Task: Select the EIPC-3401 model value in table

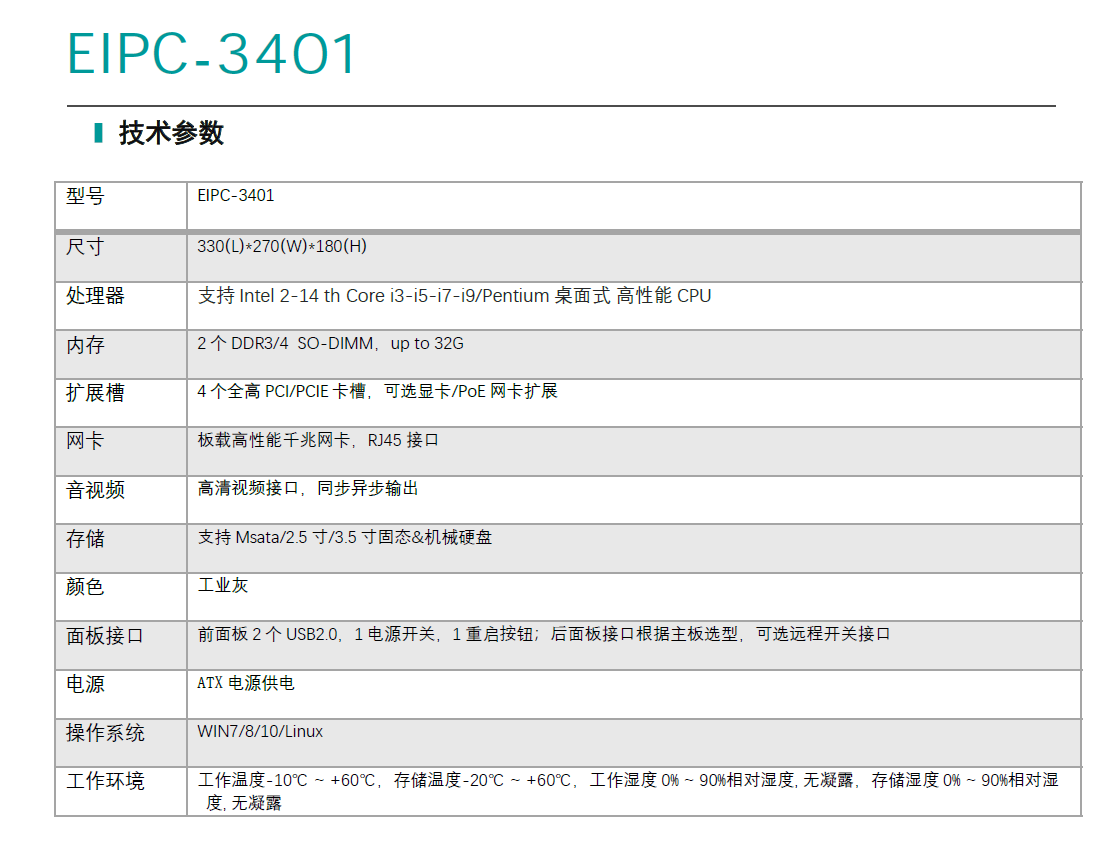Action: point(236,196)
